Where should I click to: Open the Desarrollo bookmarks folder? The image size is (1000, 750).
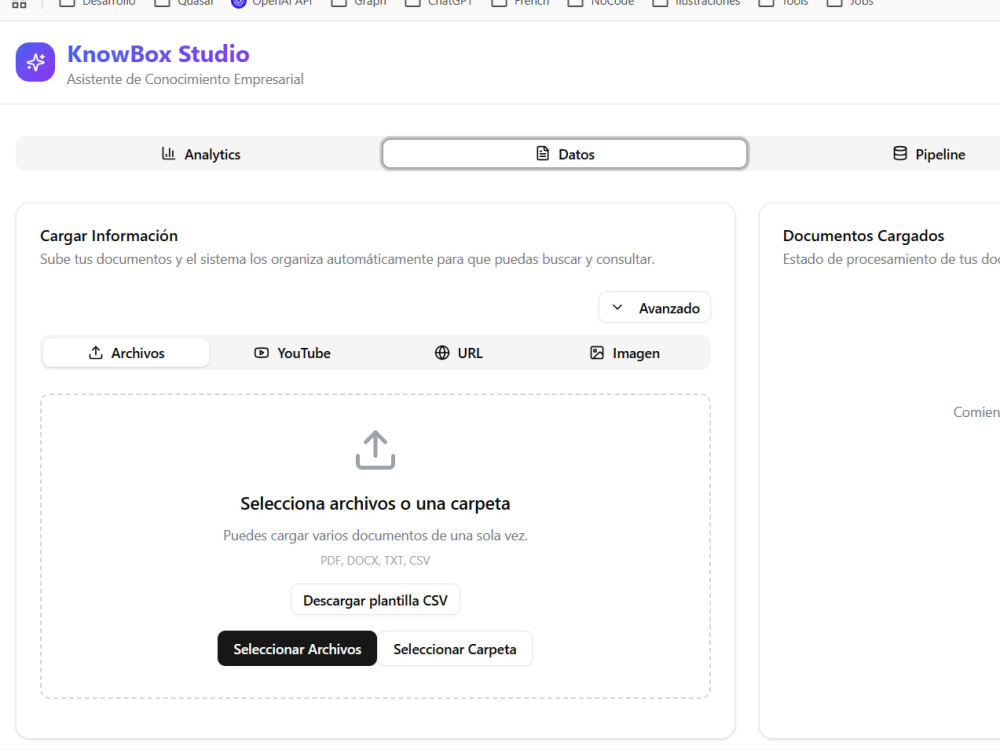[97, 3]
